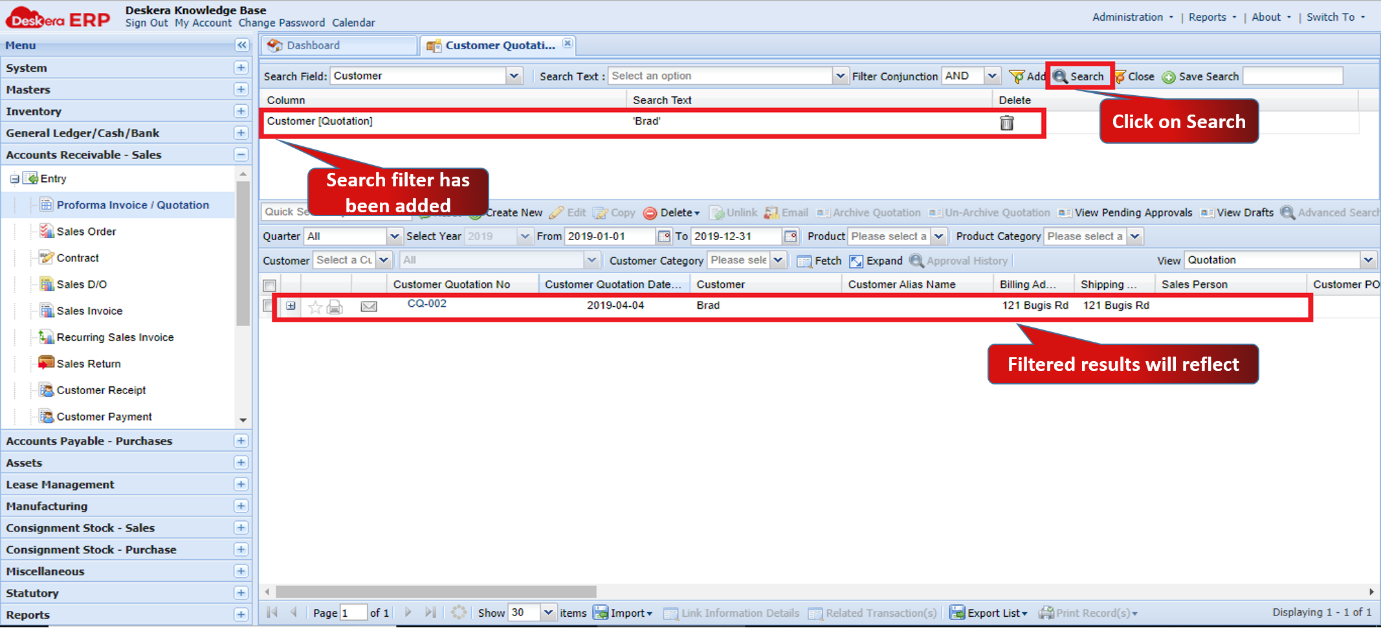Click View Pending Approvals
The image size is (1381, 631).
point(1125,212)
